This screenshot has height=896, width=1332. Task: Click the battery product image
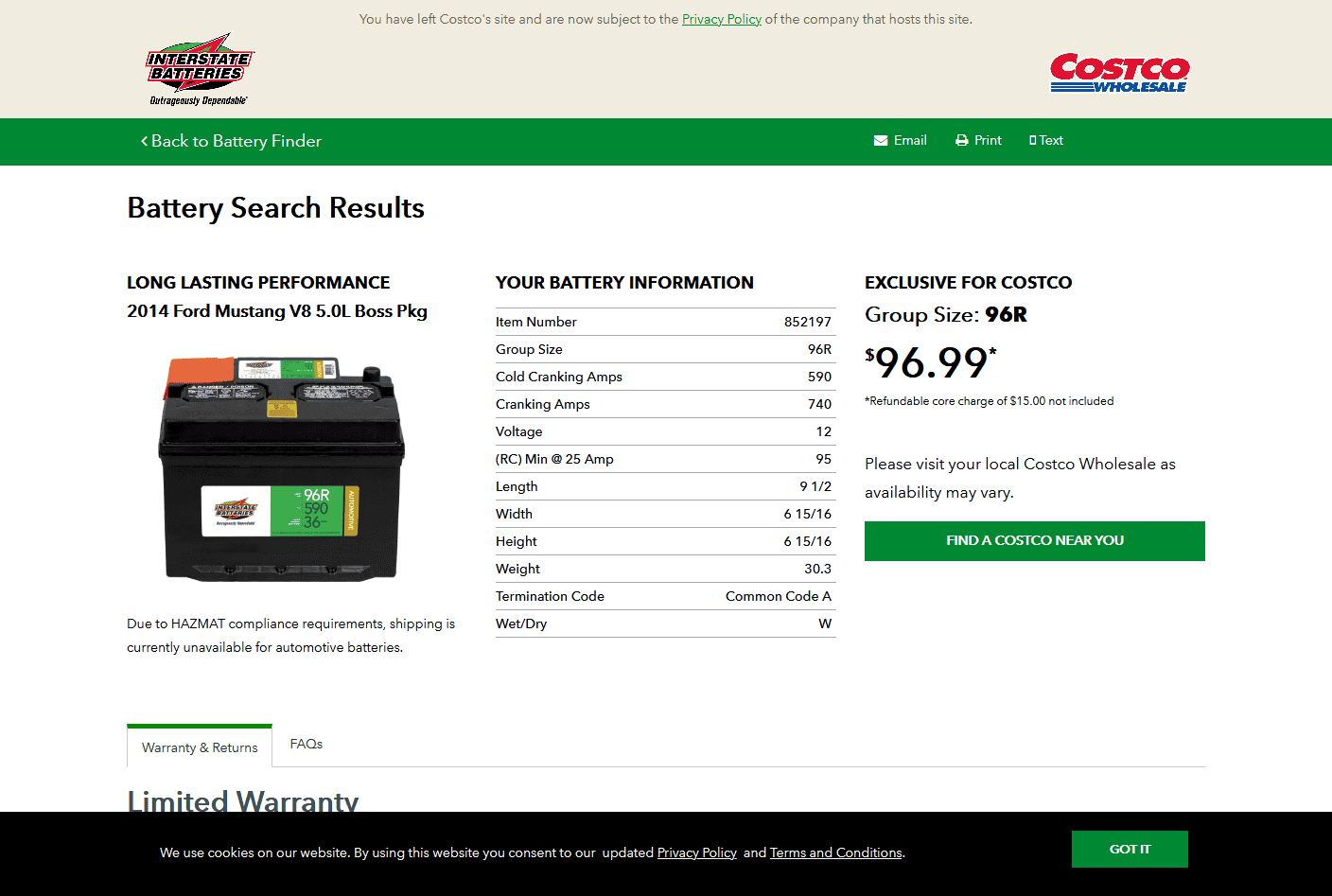point(282,468)
